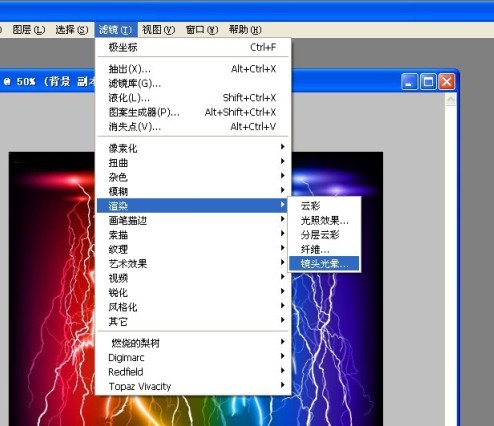Open 液化(L)... liquify filter
Viewport: 494px width, 426px height.
pyautogui.click(x=193, y=98)
